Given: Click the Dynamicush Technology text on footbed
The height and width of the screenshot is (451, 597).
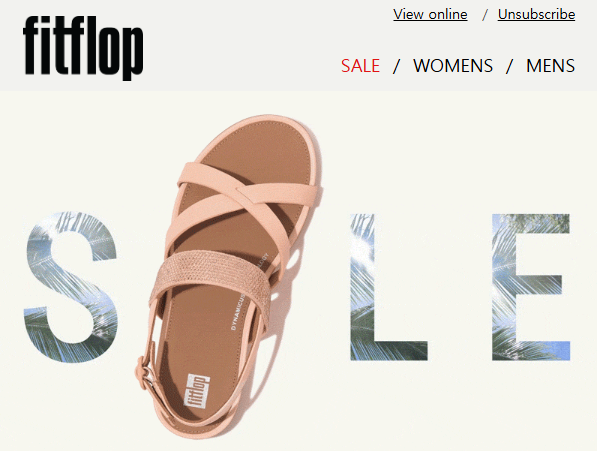Looking at the screenshot, I should pyautogui.click(x=249, y=291).
